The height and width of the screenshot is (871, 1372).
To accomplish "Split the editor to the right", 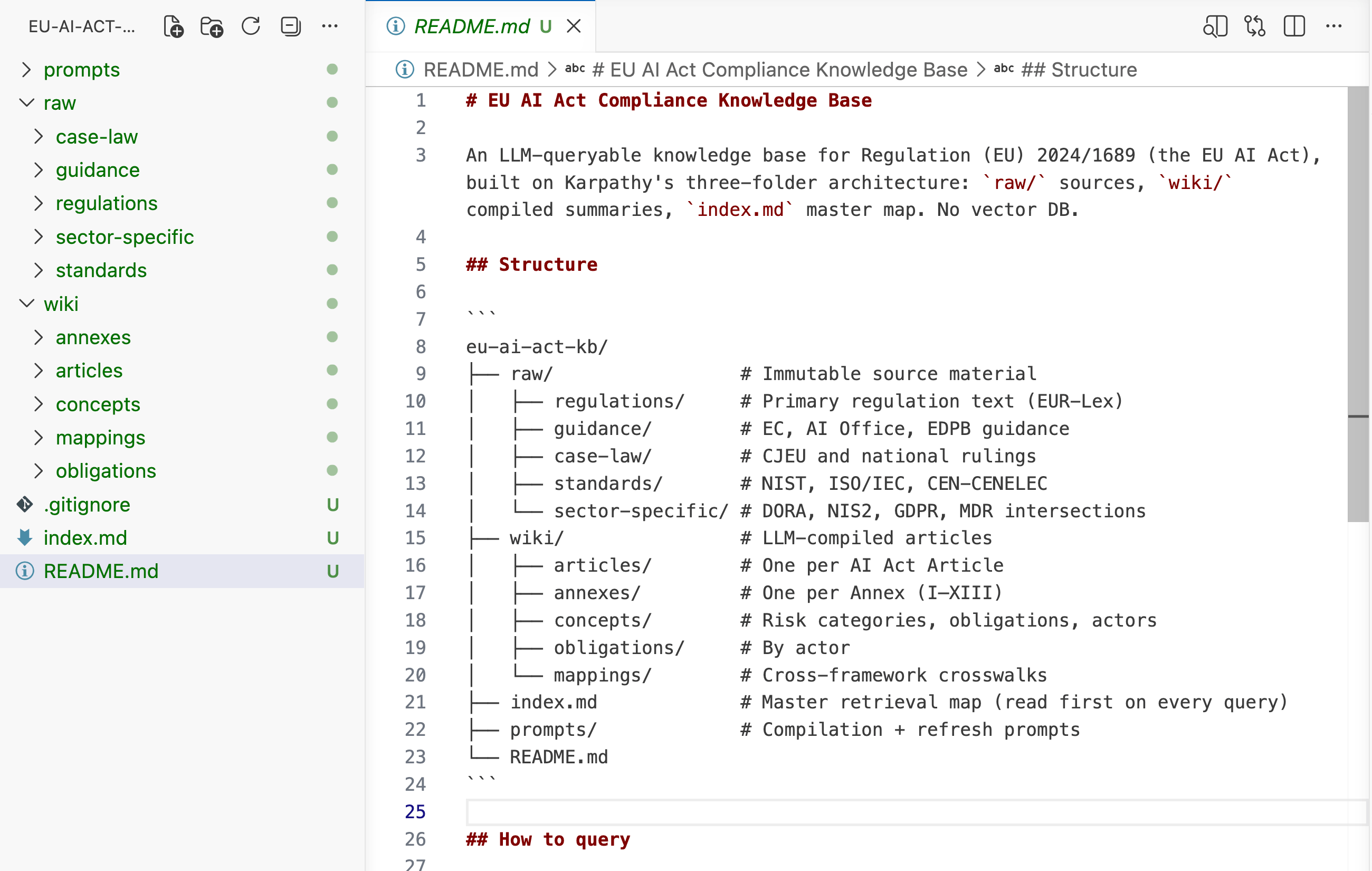I will click(x=1294, y=26).
